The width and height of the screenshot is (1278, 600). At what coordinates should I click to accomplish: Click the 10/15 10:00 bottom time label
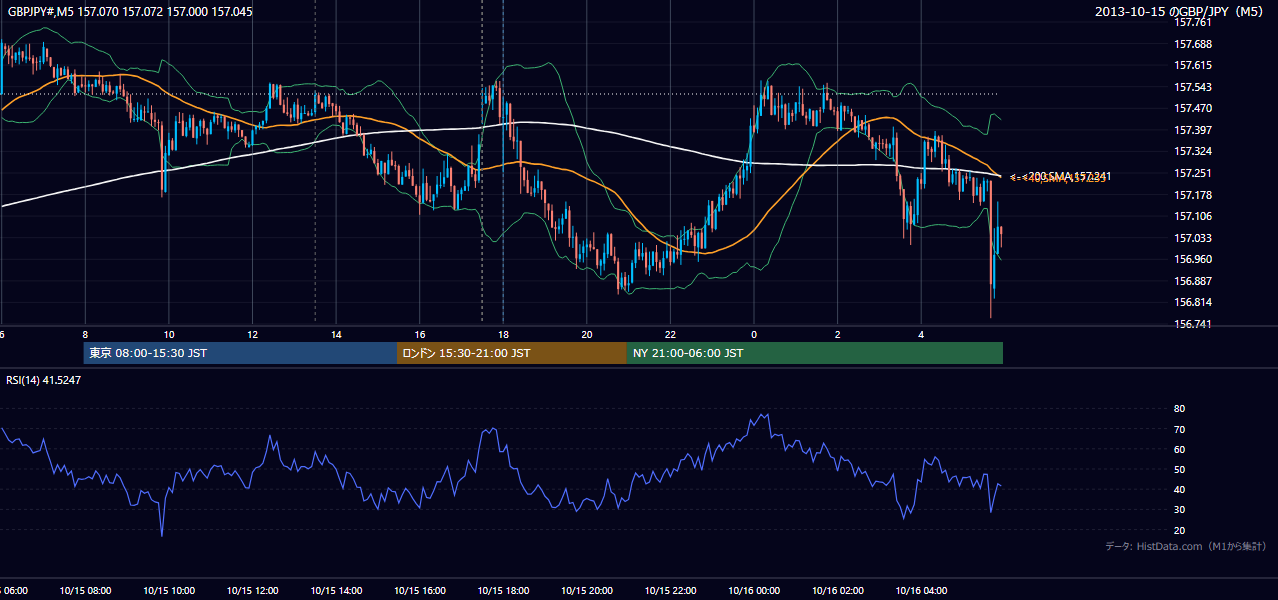(169, 590)
